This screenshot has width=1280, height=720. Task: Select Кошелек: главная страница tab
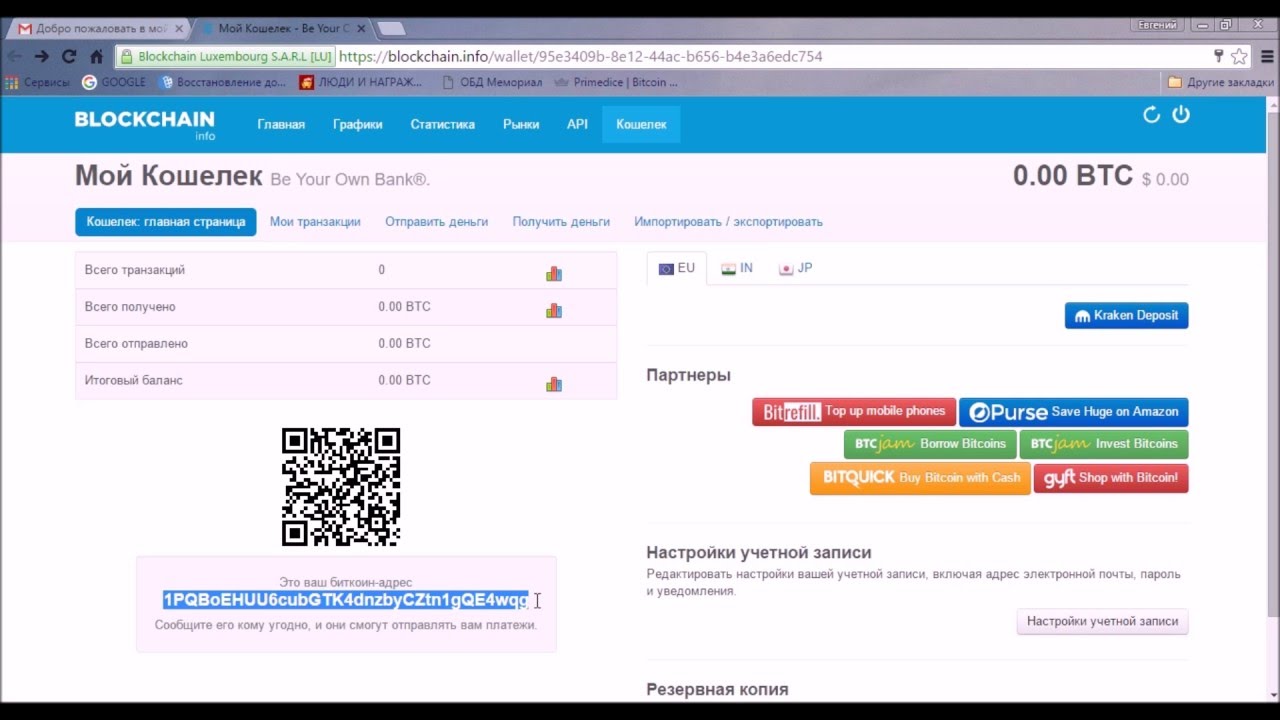tap(165, 222)
